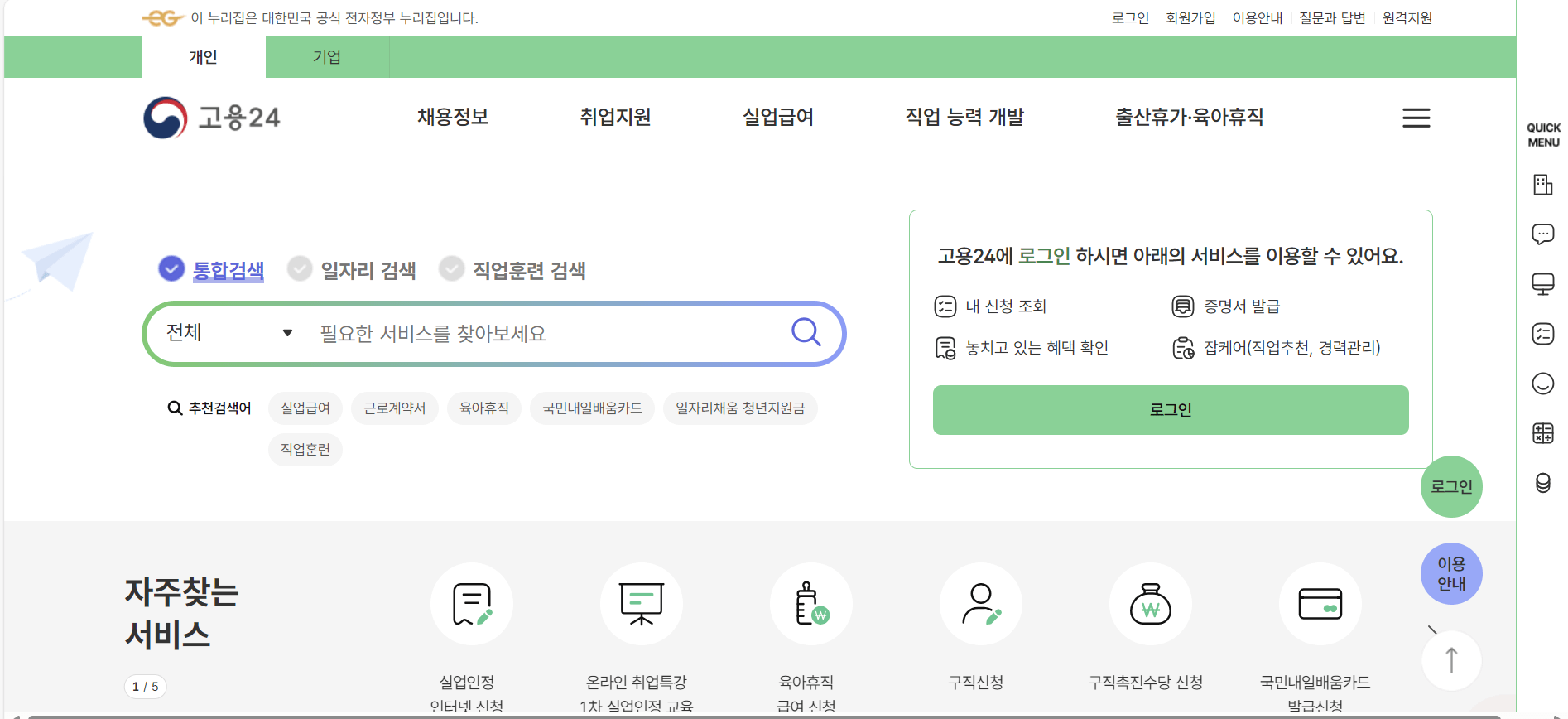The height and width of the screenshot is (719, 1568).
Task: Select the 직업훈련 recommended keyword
Action: (305, 450)
